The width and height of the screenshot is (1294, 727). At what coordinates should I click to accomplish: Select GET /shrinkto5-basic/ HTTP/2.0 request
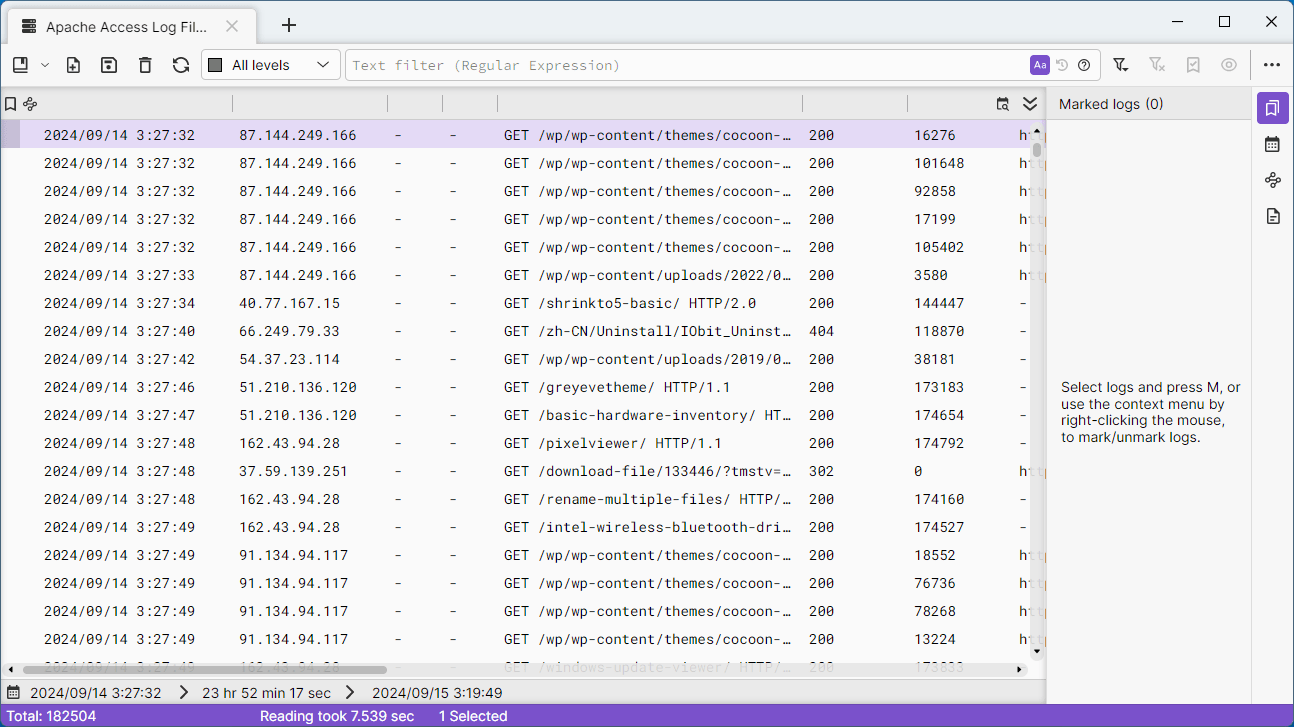tap(630, 303)
